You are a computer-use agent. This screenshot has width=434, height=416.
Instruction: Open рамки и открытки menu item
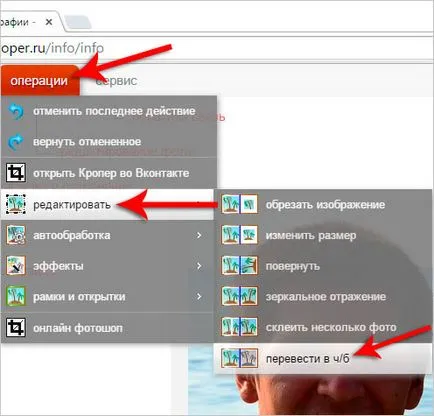(107, 297)
